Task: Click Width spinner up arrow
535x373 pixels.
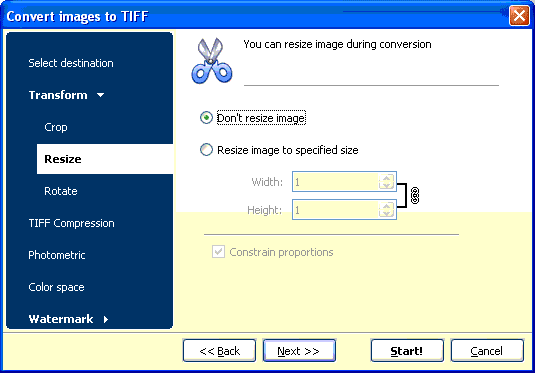Action: (x=386, y=178)
